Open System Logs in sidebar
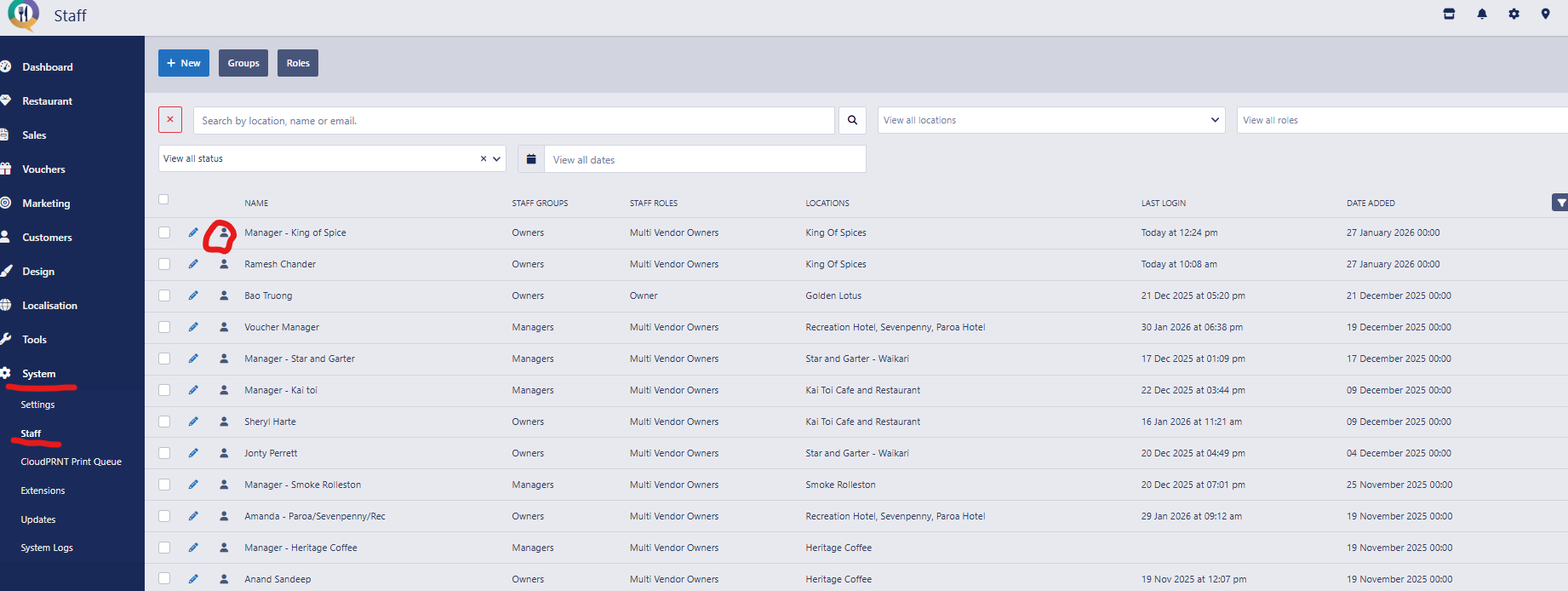The image size is (1568, 591). pyautogui.click(x=47, y=548)
